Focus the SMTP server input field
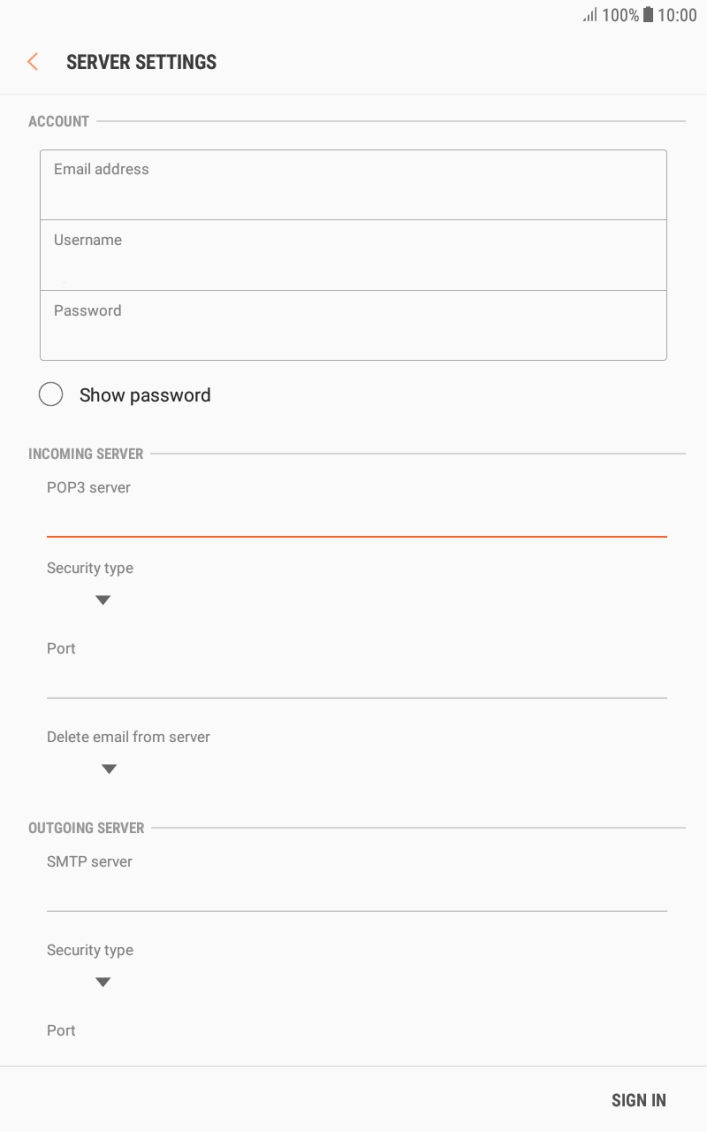 coord(356,893)
